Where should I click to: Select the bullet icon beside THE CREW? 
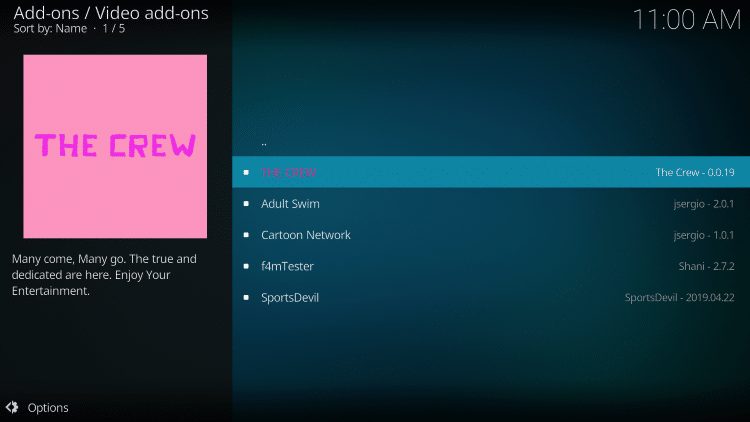click(x=246, y=172)
